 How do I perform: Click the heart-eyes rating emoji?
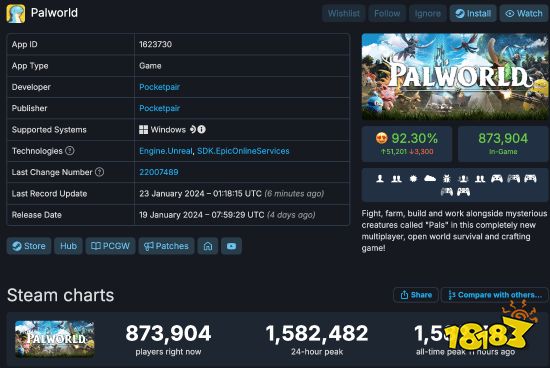click(x=381, y=138)
